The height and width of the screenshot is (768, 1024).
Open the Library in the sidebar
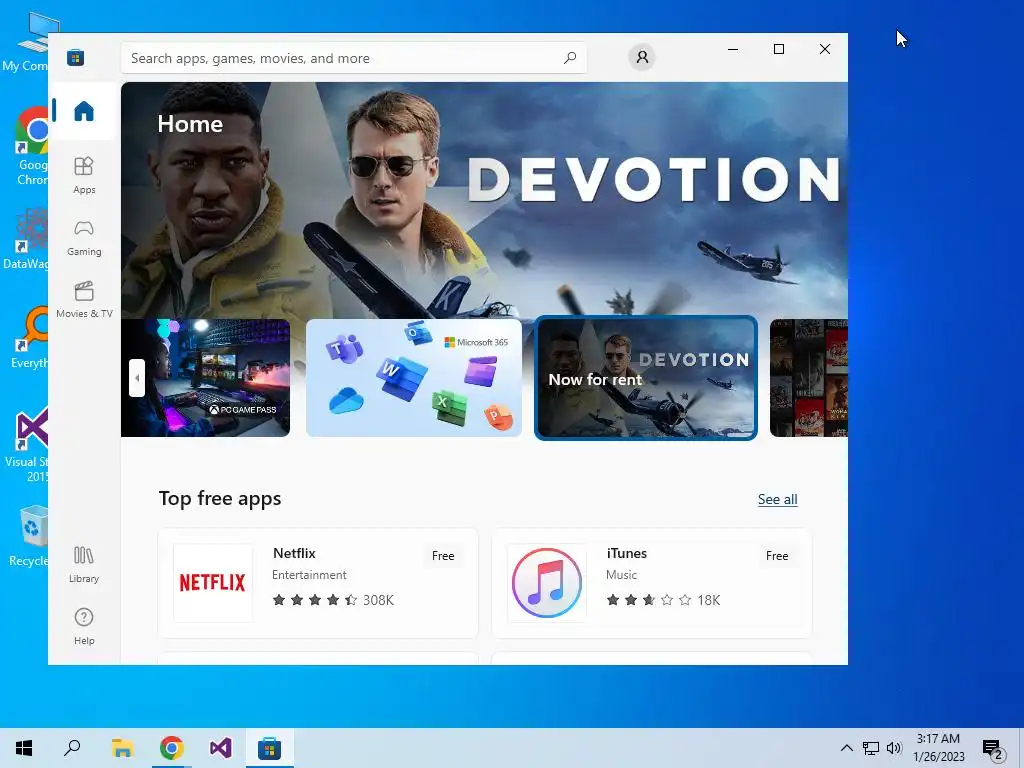coord(84,564)
